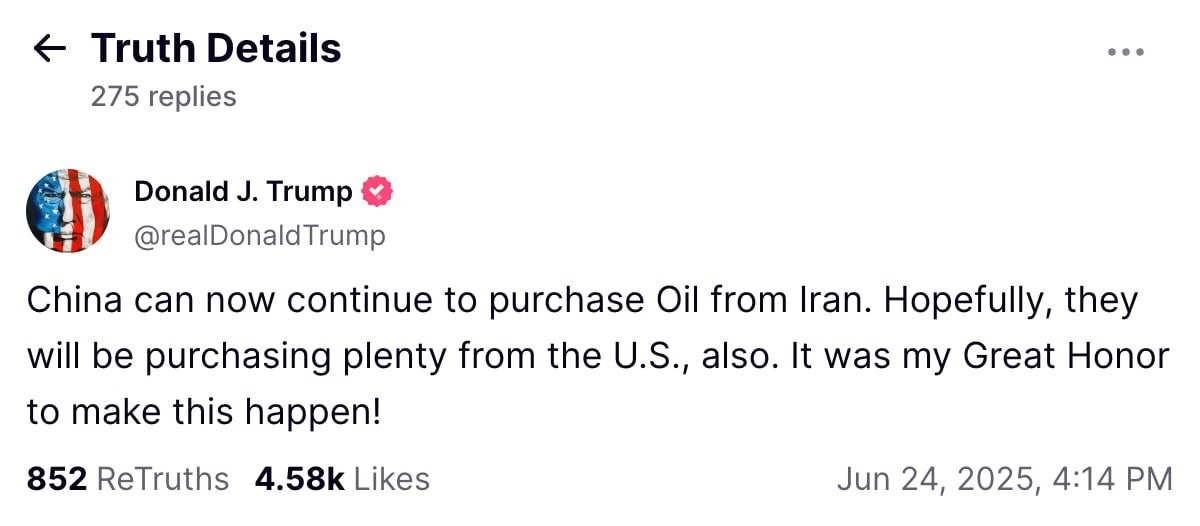The width and height of the screenshot is (1200, 526).
Task: Select the ReTruths label
Action: (163, 479)
